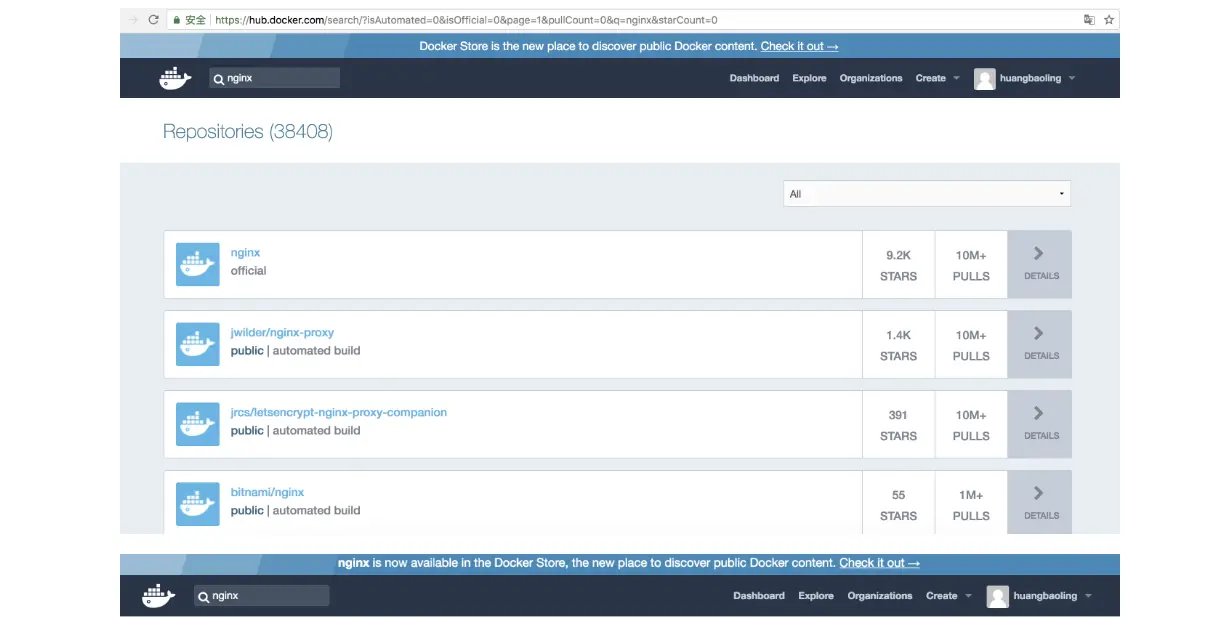
Task: Click the translate icon in address bar
Action: pyautogui.click(x=1089, y=20)
